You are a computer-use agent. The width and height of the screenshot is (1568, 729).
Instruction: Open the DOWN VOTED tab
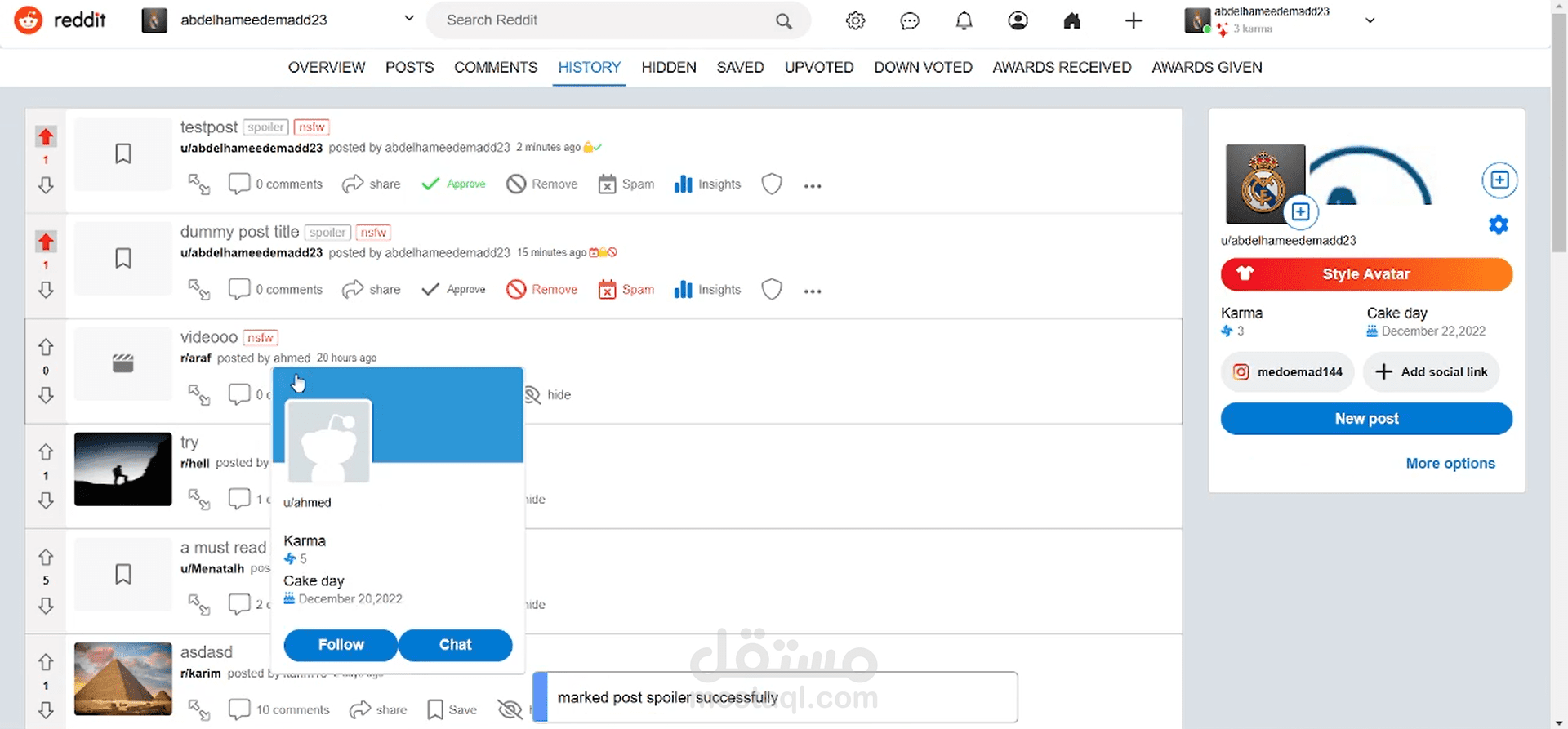pos(923,67)
